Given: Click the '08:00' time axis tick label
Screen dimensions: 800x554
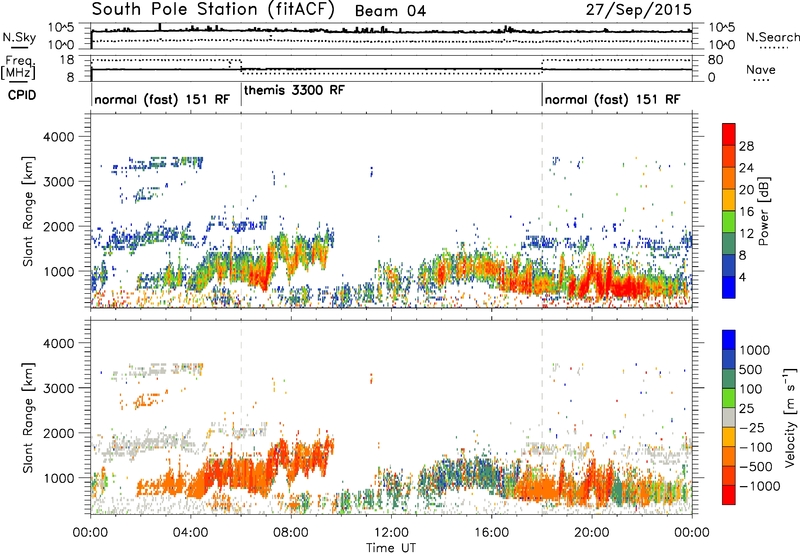Looking at the screenshot, I should [291, 533].
